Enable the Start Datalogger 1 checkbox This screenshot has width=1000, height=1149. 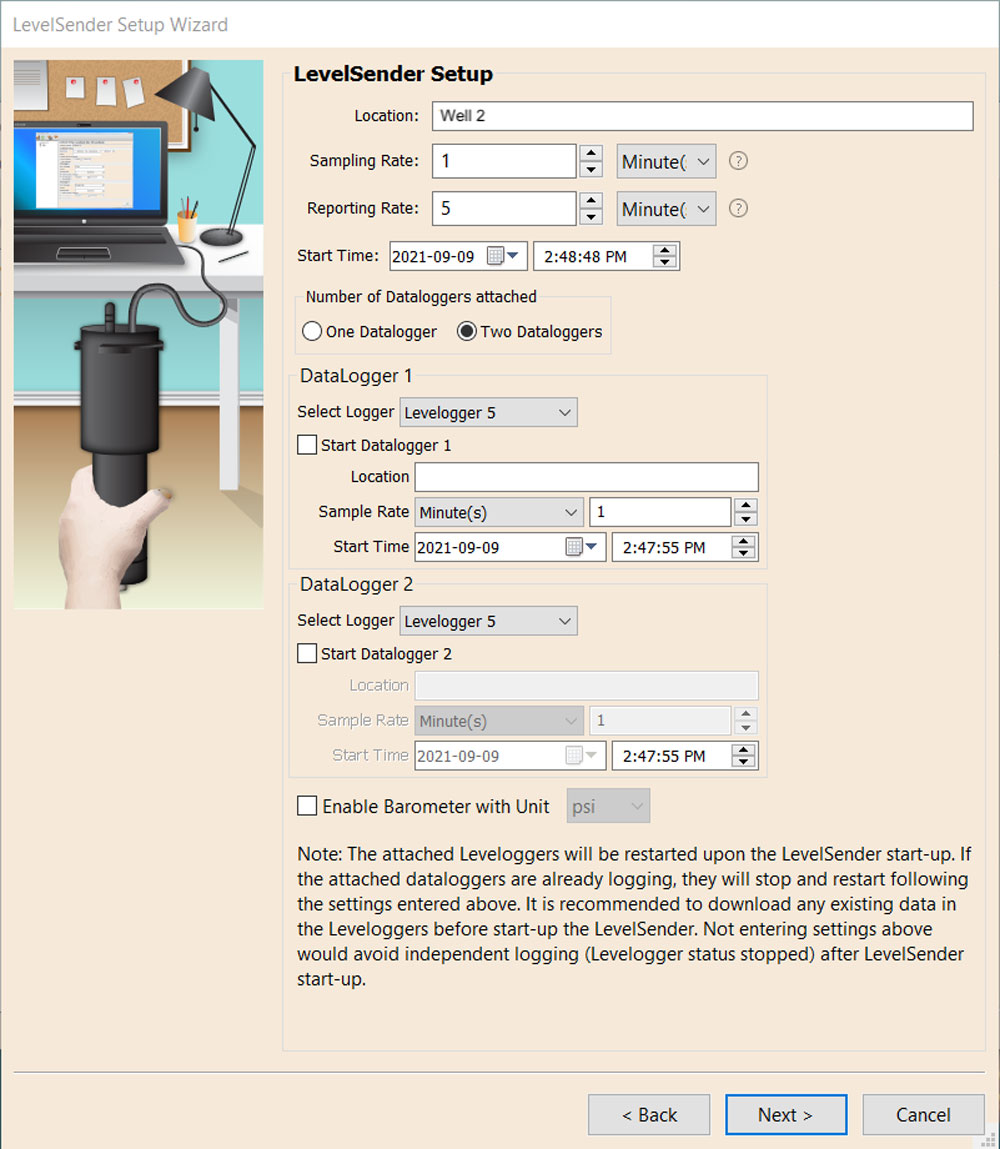306,444
